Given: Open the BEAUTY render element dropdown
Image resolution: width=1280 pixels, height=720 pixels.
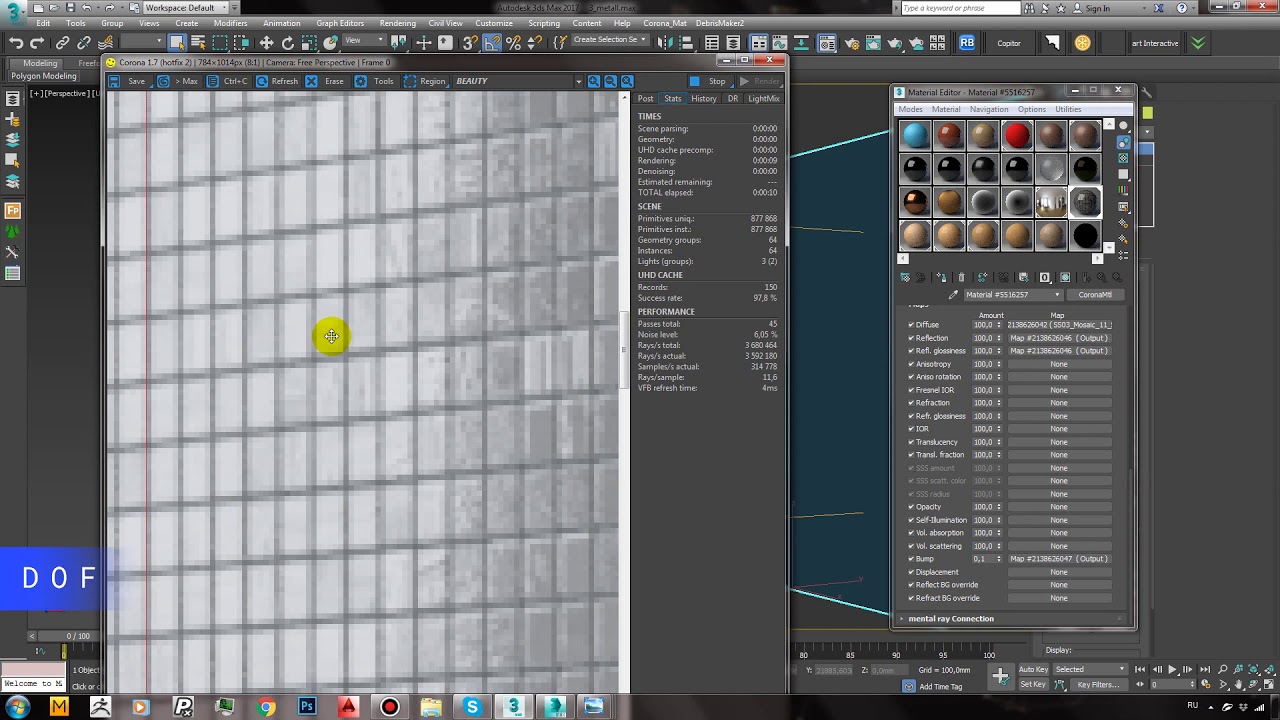Looking at the screenshot, I should pyautogui.click(x=578, y=81).
